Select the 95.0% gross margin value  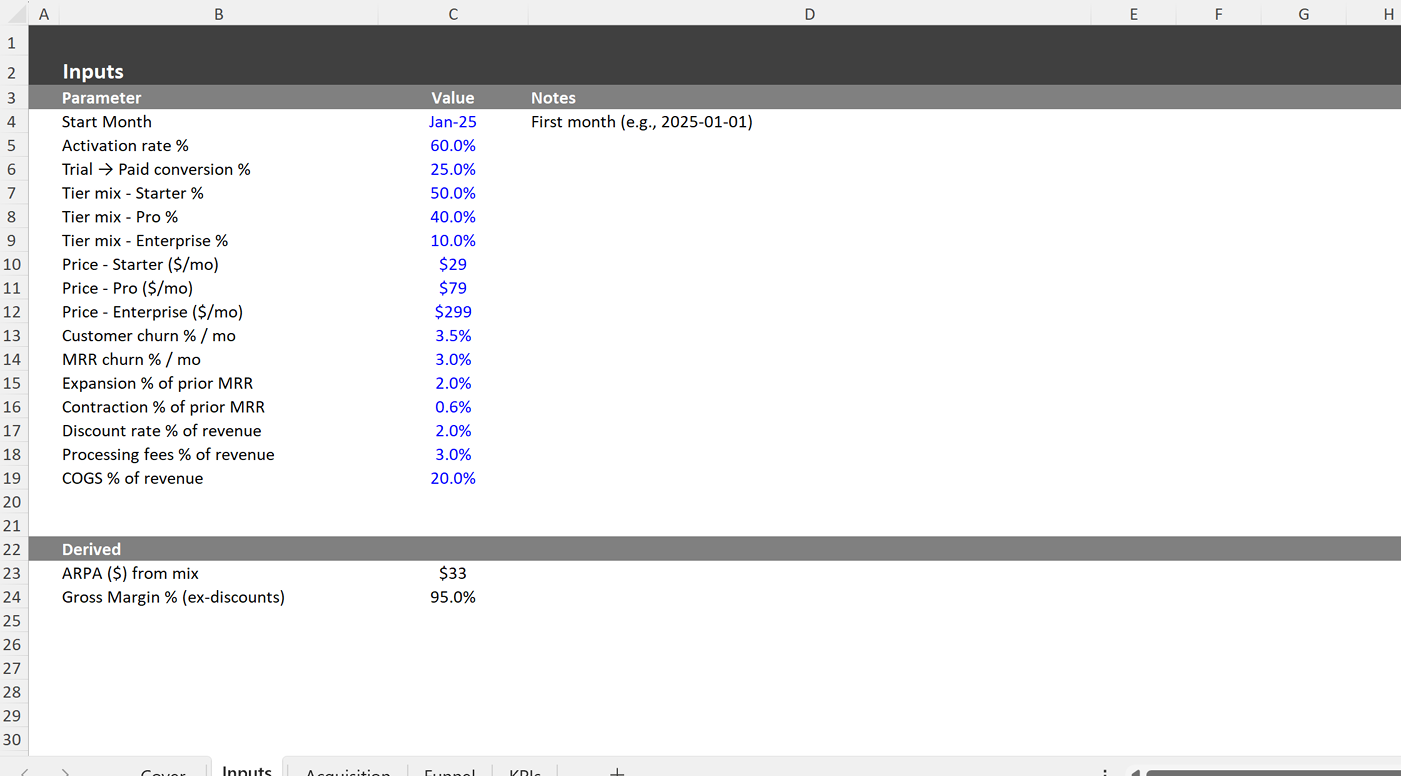click(x=453, y=597)
